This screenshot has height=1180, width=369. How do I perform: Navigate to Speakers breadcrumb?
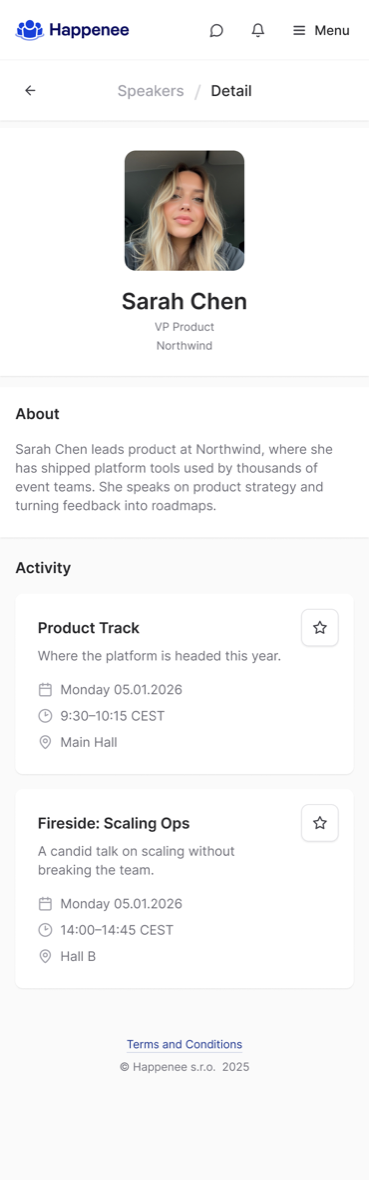tap(151, 91)
